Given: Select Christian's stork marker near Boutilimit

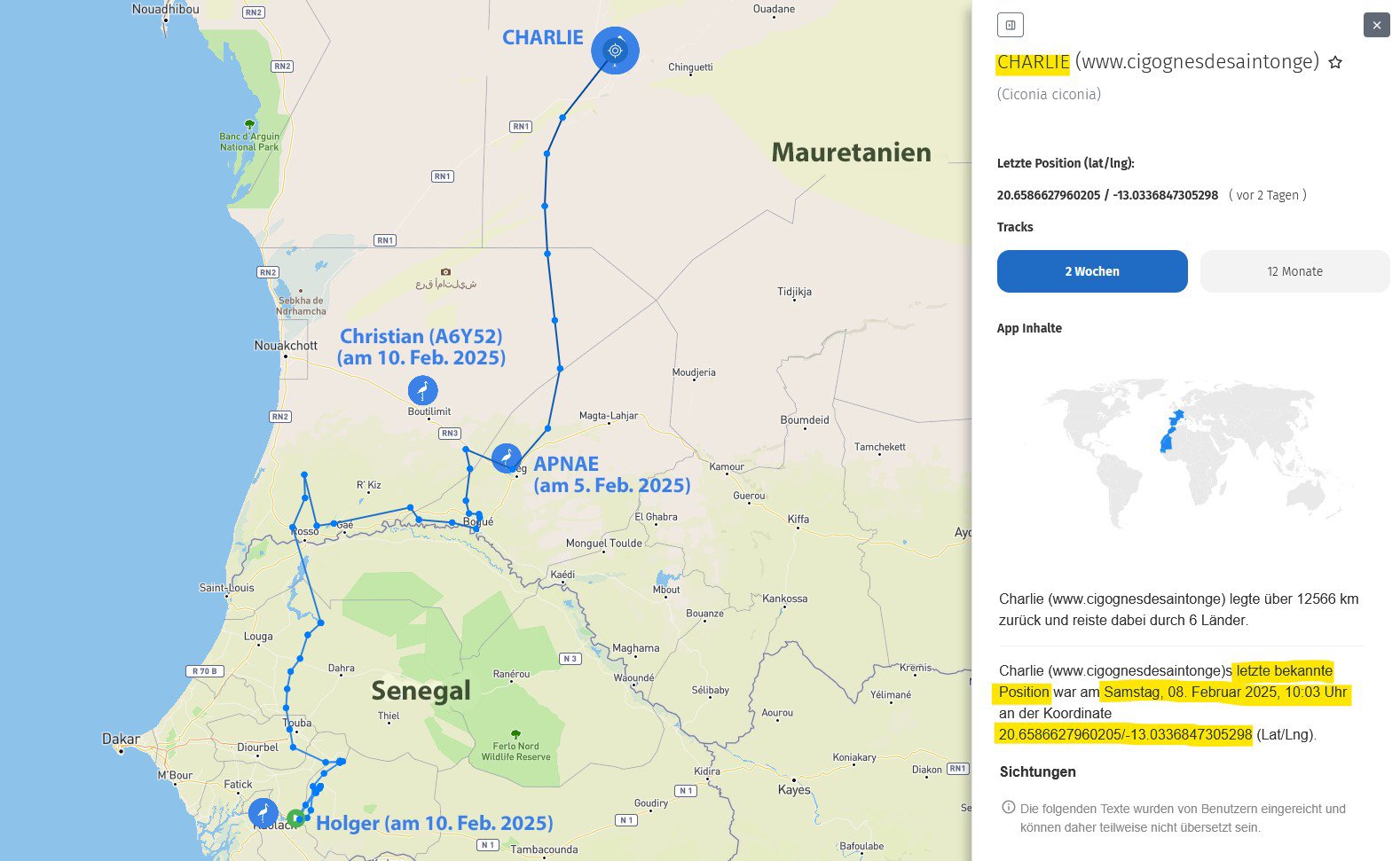Looking at the screenshot, I should pyautogui.click(x=422, y=390).
